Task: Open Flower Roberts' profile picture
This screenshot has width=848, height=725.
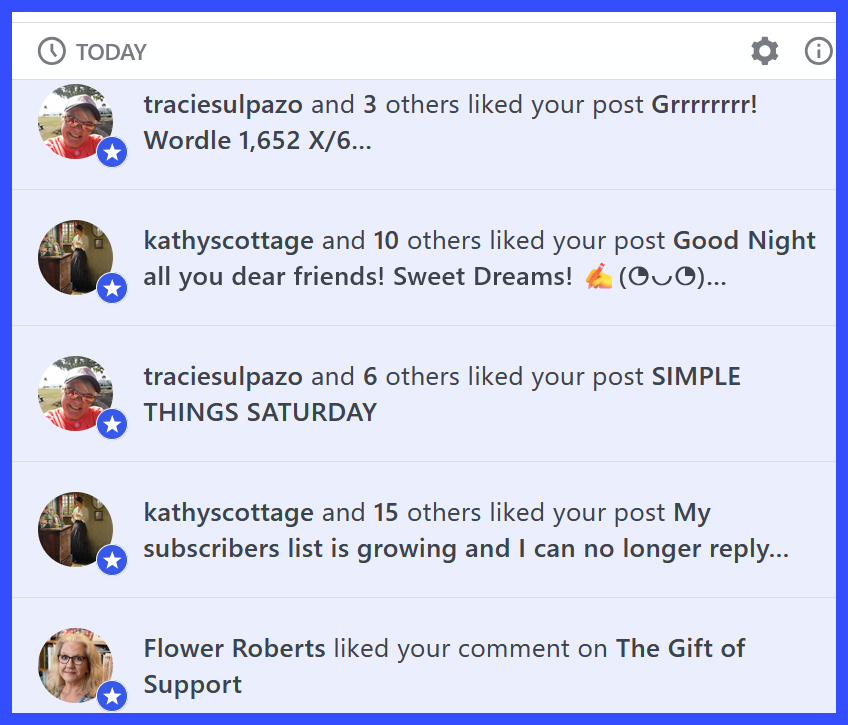Action: (72, 663)
